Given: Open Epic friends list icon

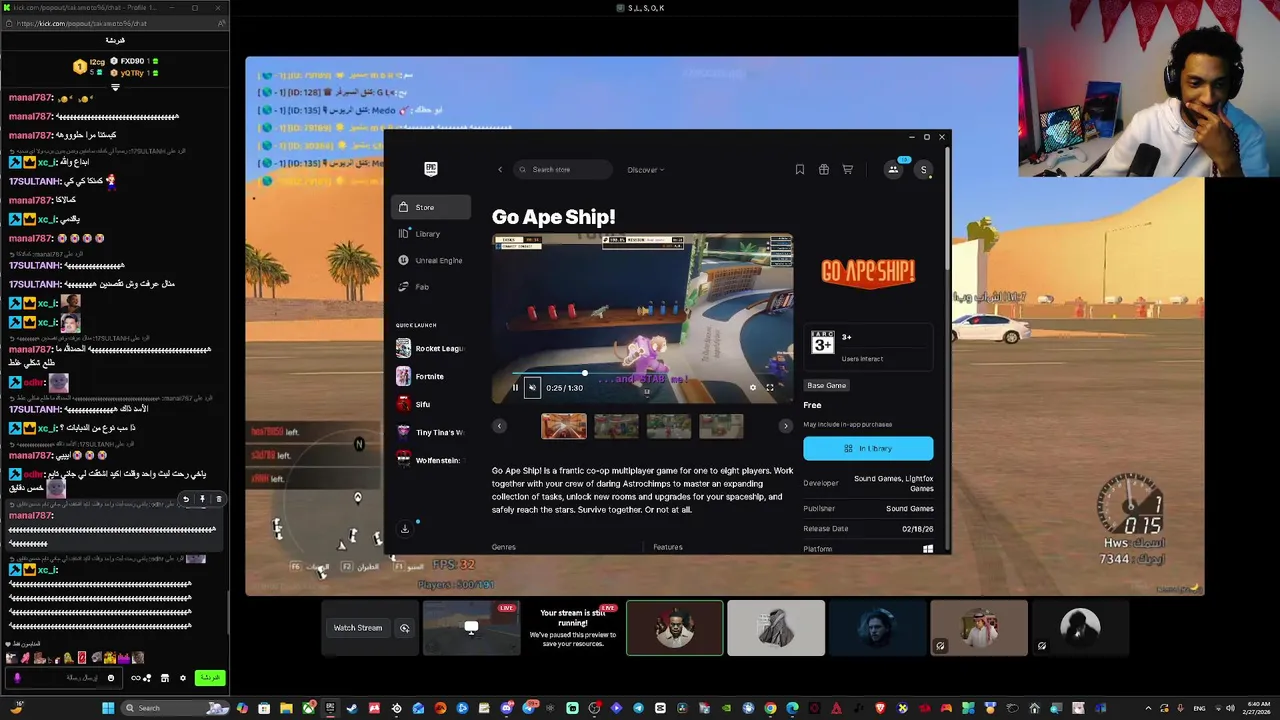Looking at the screenshot, I should point(893,169).
